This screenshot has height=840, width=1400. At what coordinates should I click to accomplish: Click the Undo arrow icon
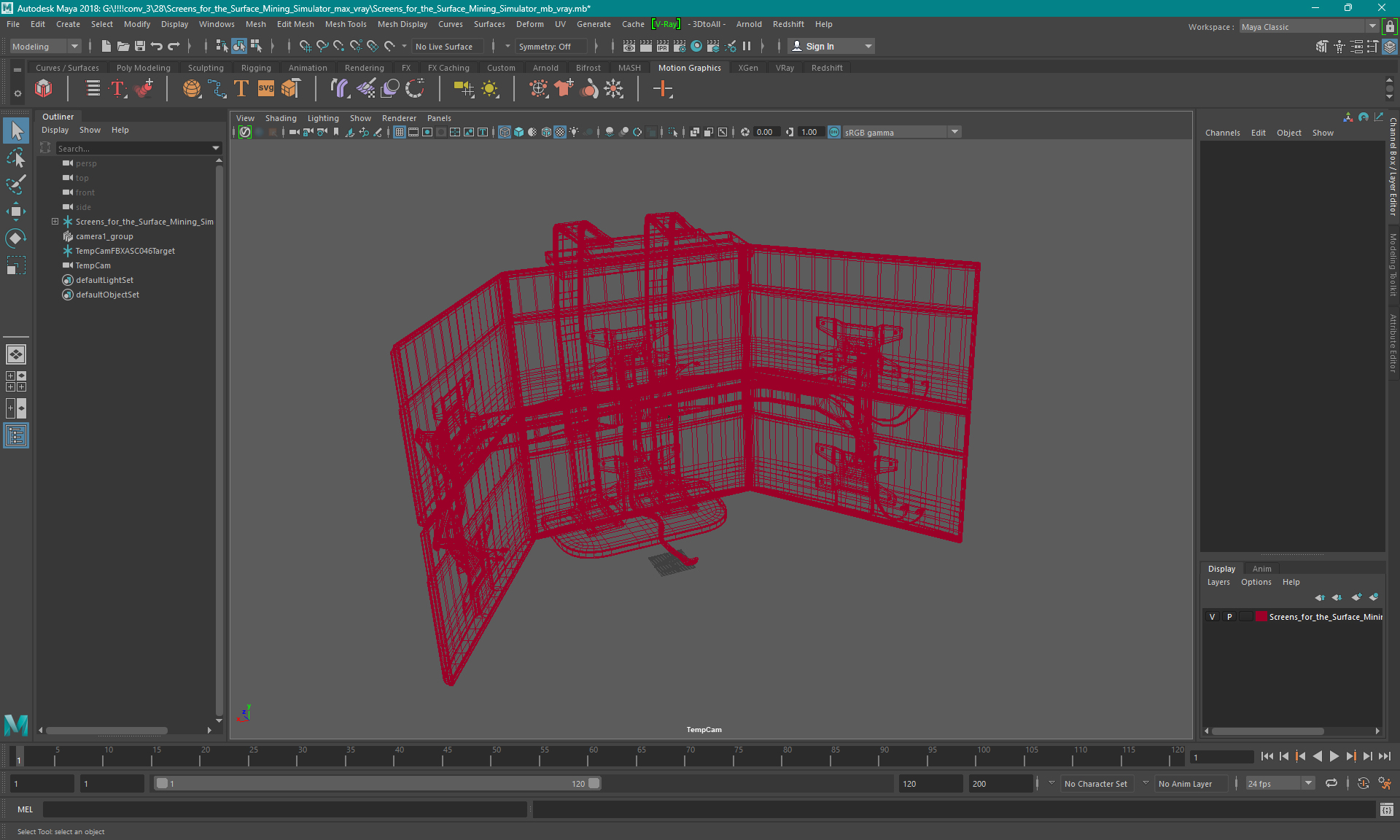point(157,46)
